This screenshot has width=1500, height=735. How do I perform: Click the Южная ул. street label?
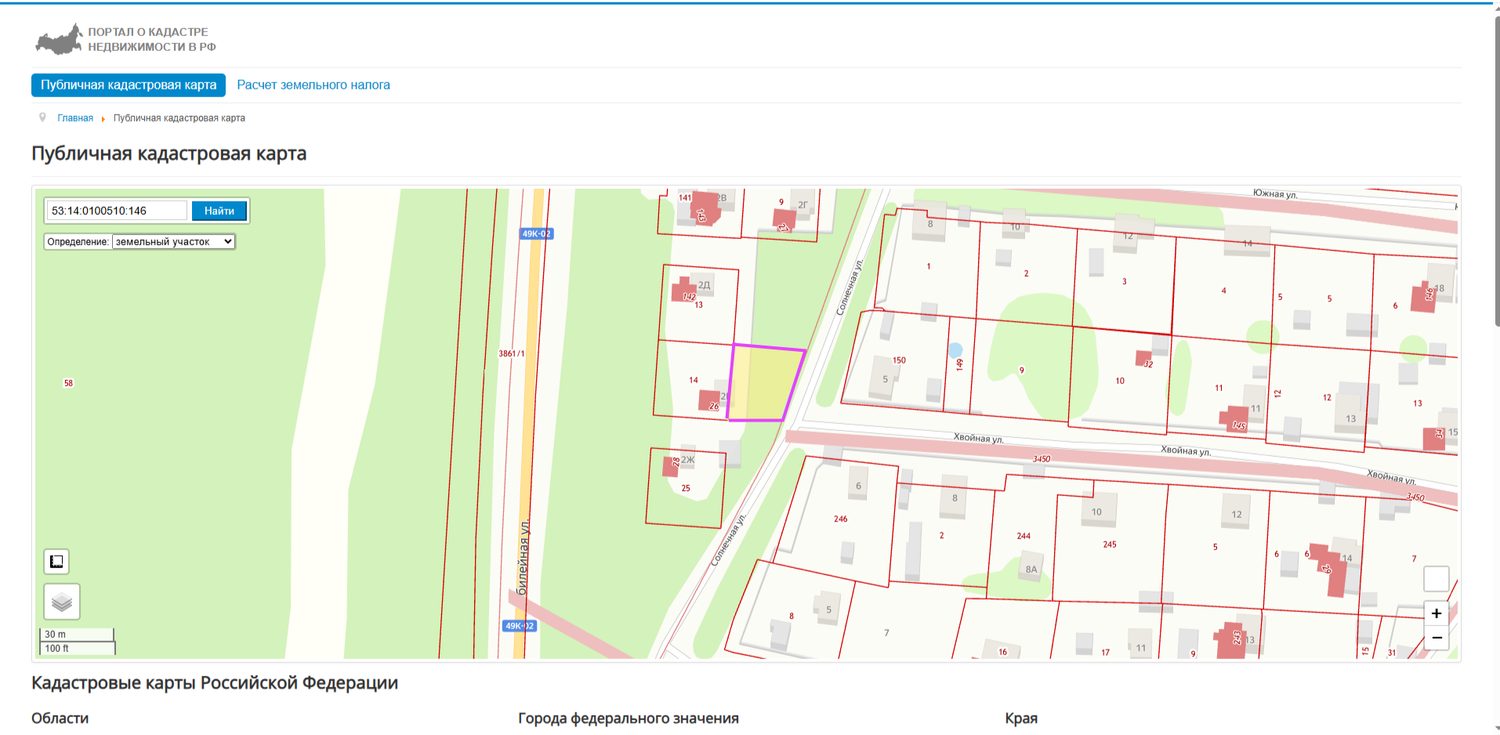coord(1274,194)
